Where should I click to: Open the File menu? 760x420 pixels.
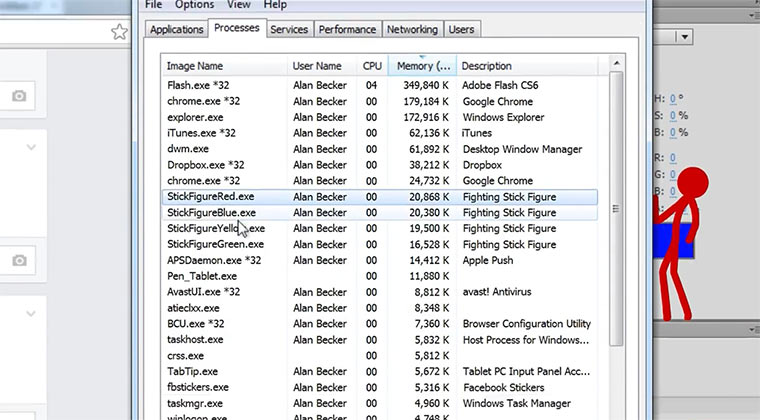pyautogui.click(x=154, y=5)
